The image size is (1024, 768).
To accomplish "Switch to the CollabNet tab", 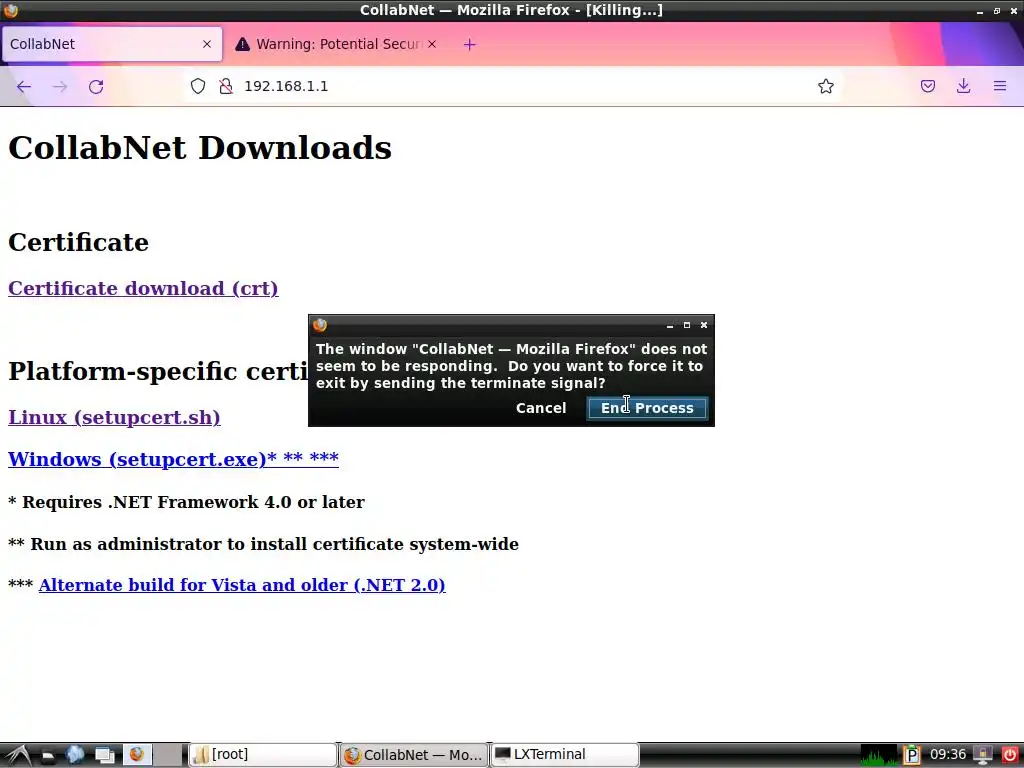I will 112,44.
